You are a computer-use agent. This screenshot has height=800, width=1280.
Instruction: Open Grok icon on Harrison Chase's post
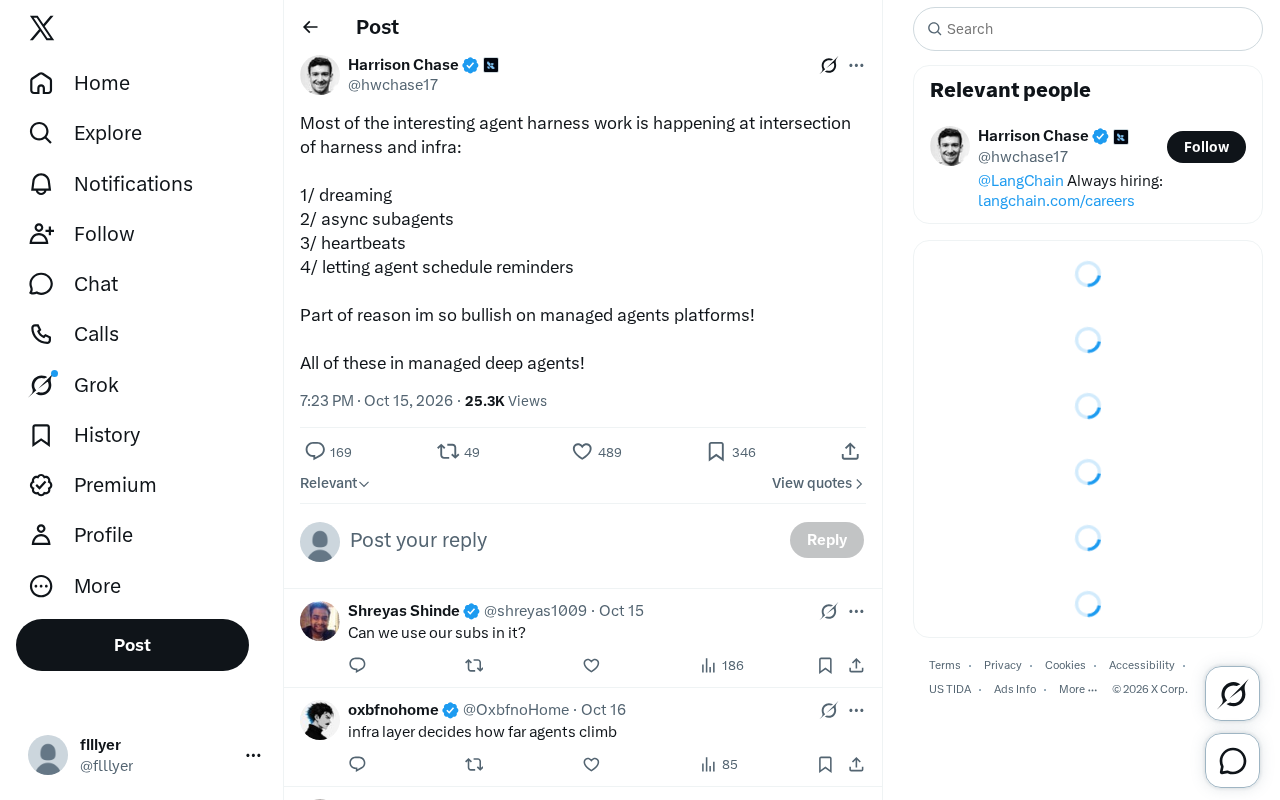(x=829, y=66)
